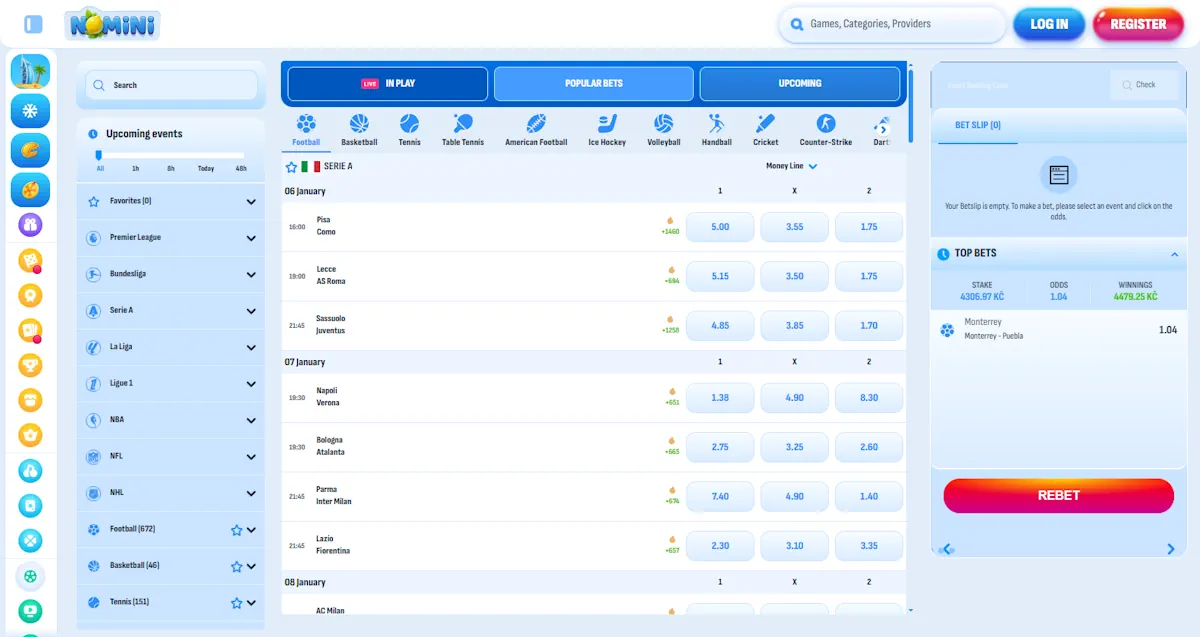1200x637 pixels.
Task: Click the REGISTER button
Action: [x=1138, y=23]
